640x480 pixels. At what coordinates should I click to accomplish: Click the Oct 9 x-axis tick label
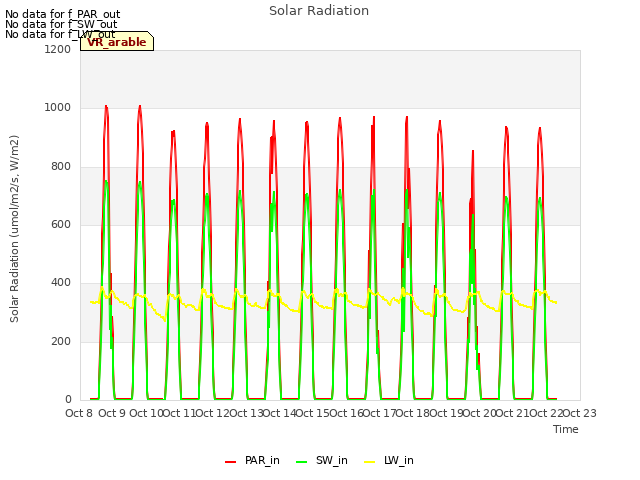112,413
